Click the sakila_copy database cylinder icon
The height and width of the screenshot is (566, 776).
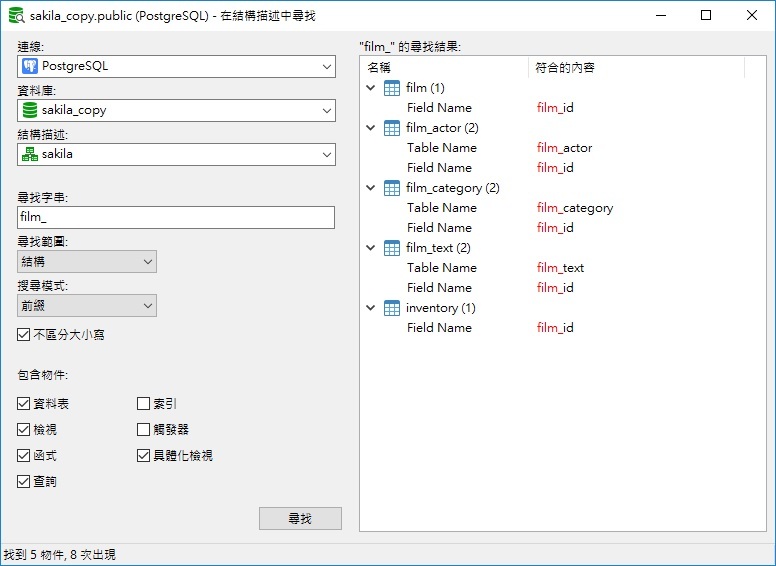[x=30, y=110]
